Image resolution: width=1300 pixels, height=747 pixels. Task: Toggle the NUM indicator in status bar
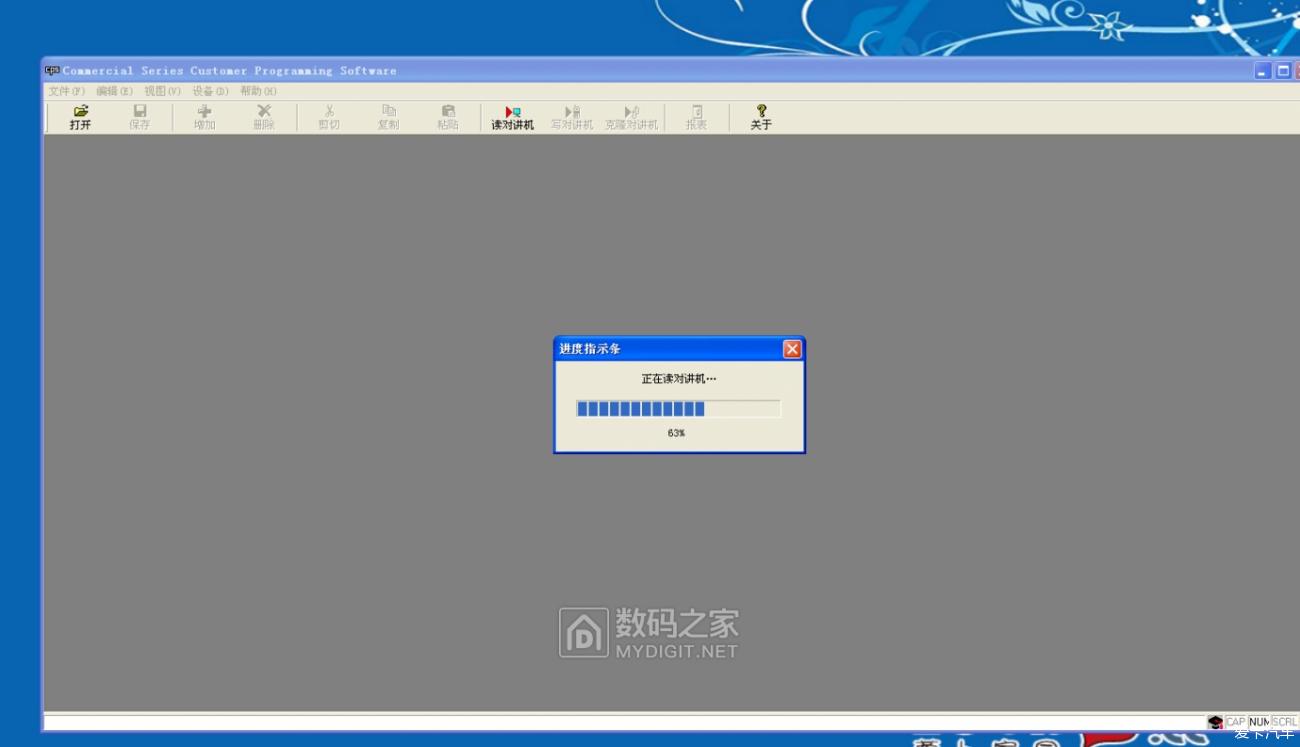pyautogui.click(x=1259, y=721)
